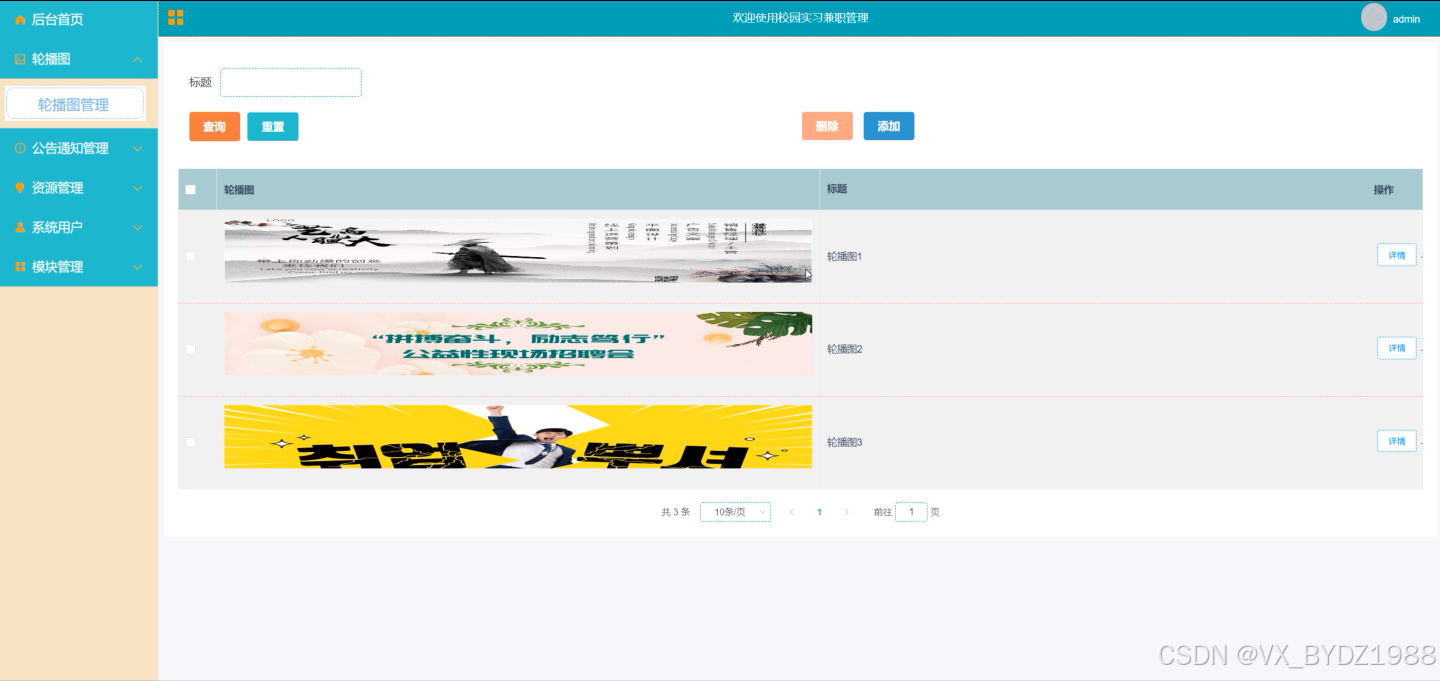Click the home icon beside 后台首页
Image resolution: width=1440 pixels, height=681 pixels.
(20, 20)
